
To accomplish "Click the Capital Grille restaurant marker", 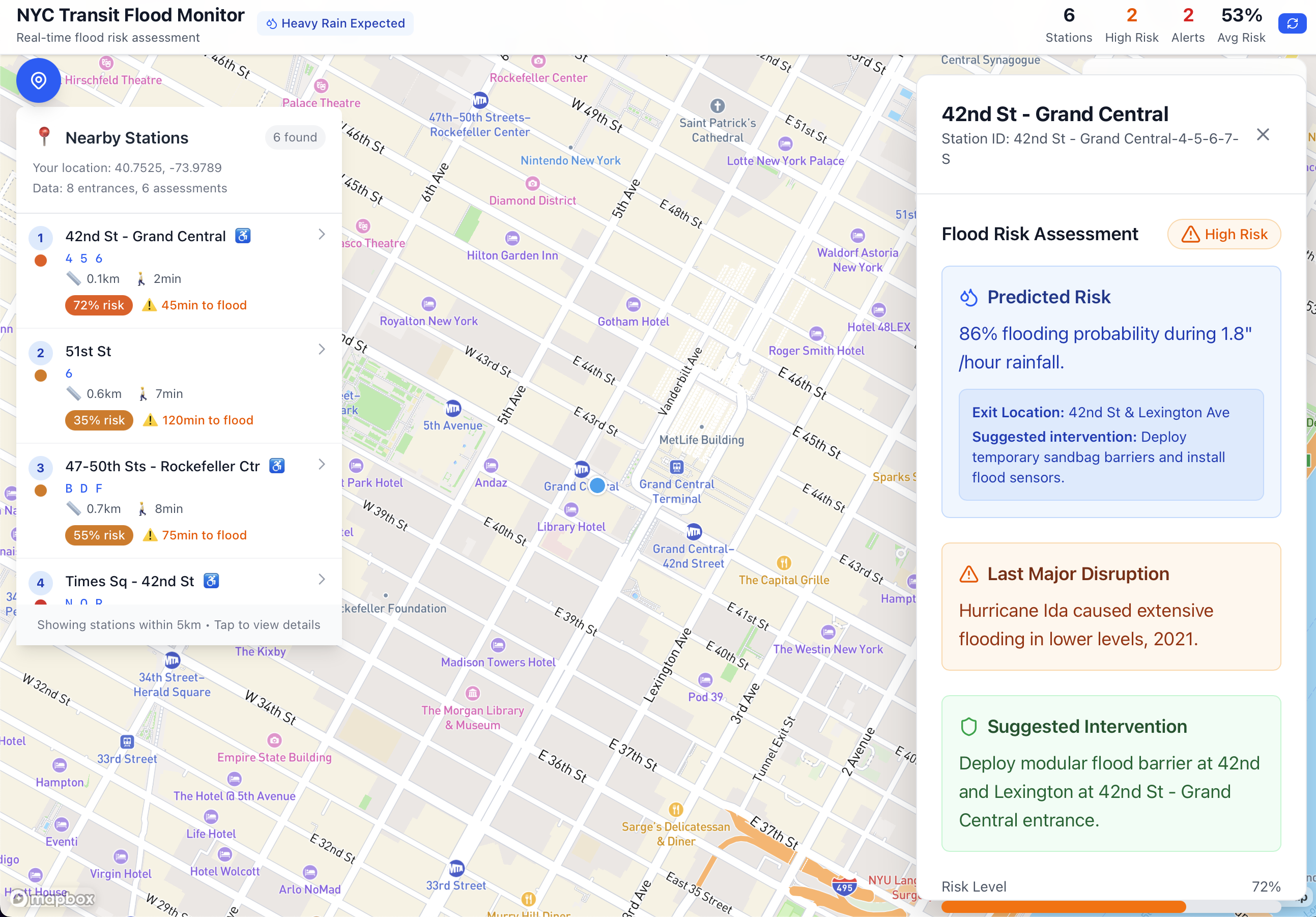I will 784,563.
